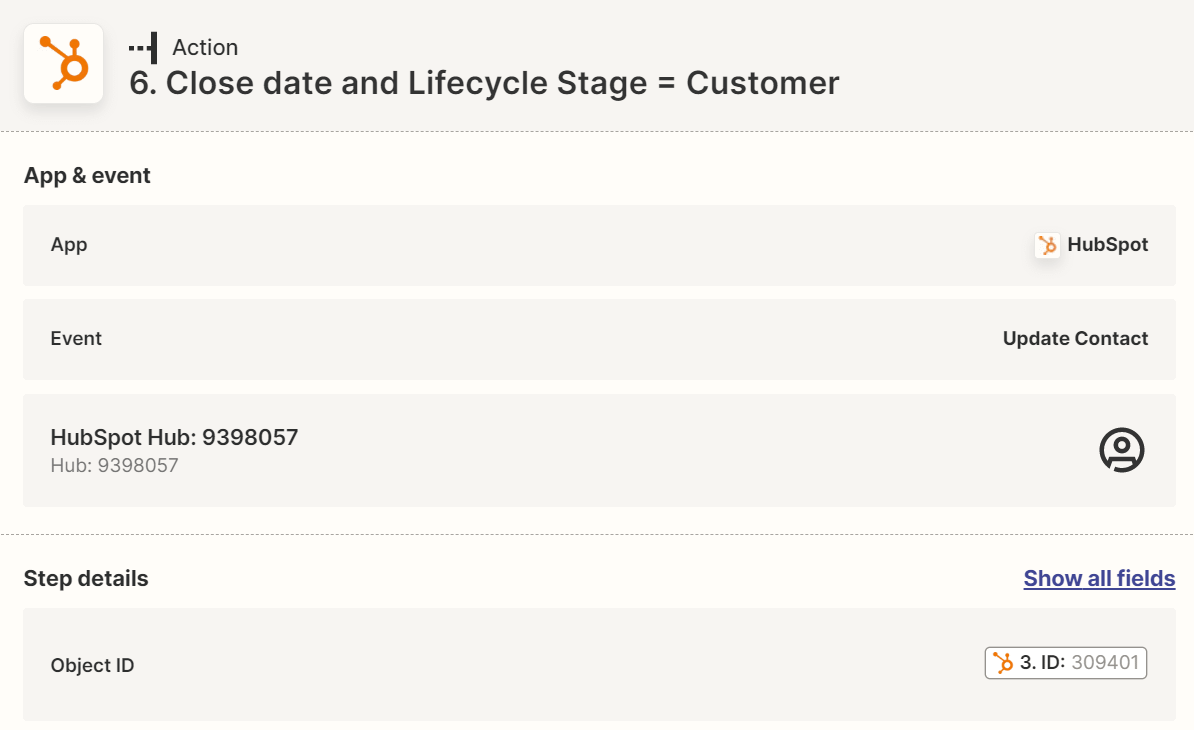The image size is (1194, 730).
Task: Click the "3. ID: 309401" mapped field pill
Action: coord(1066,663)
